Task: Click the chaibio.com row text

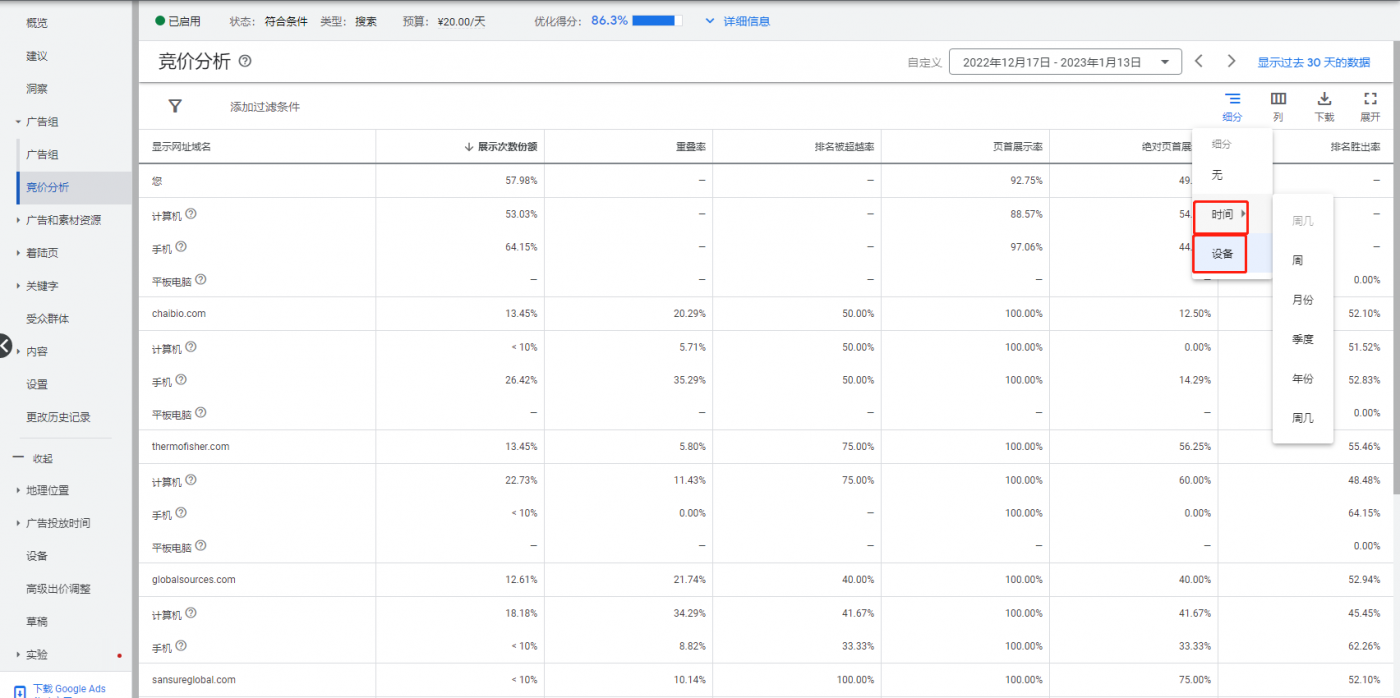Action: tap(179, 313)
